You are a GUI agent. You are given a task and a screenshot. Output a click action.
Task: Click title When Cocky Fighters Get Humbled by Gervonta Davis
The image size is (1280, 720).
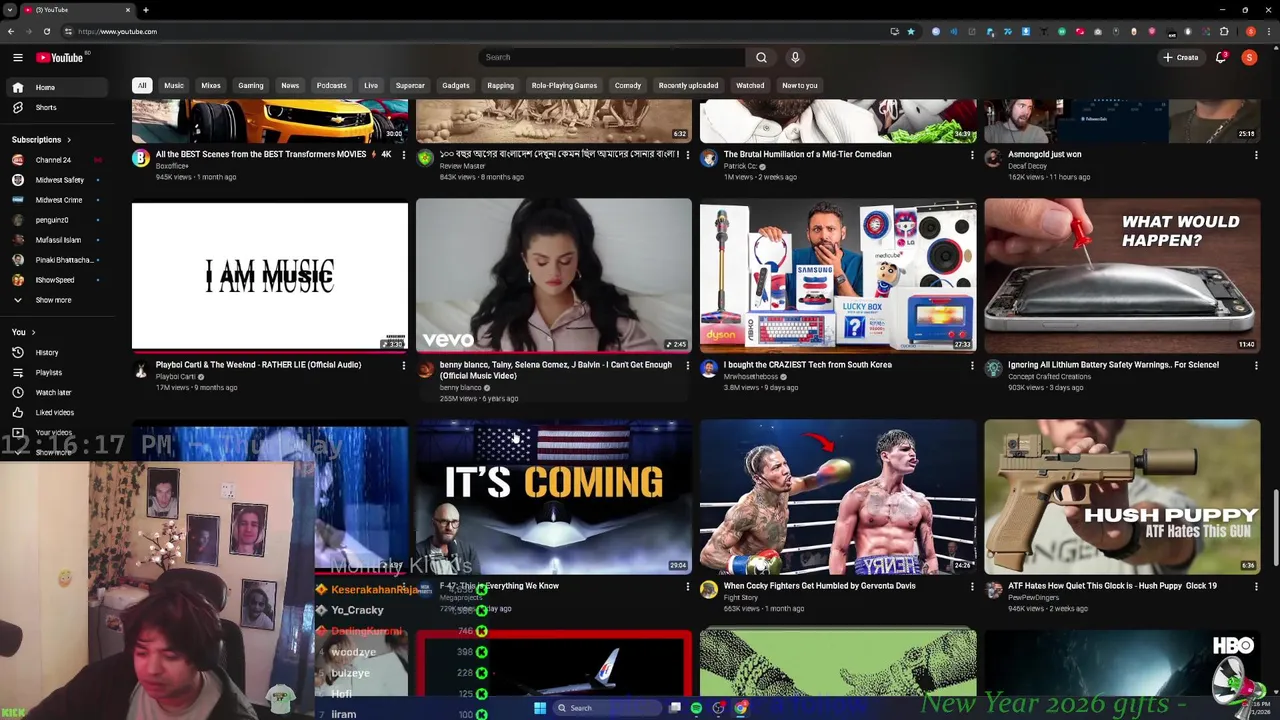tap(819, 586)
